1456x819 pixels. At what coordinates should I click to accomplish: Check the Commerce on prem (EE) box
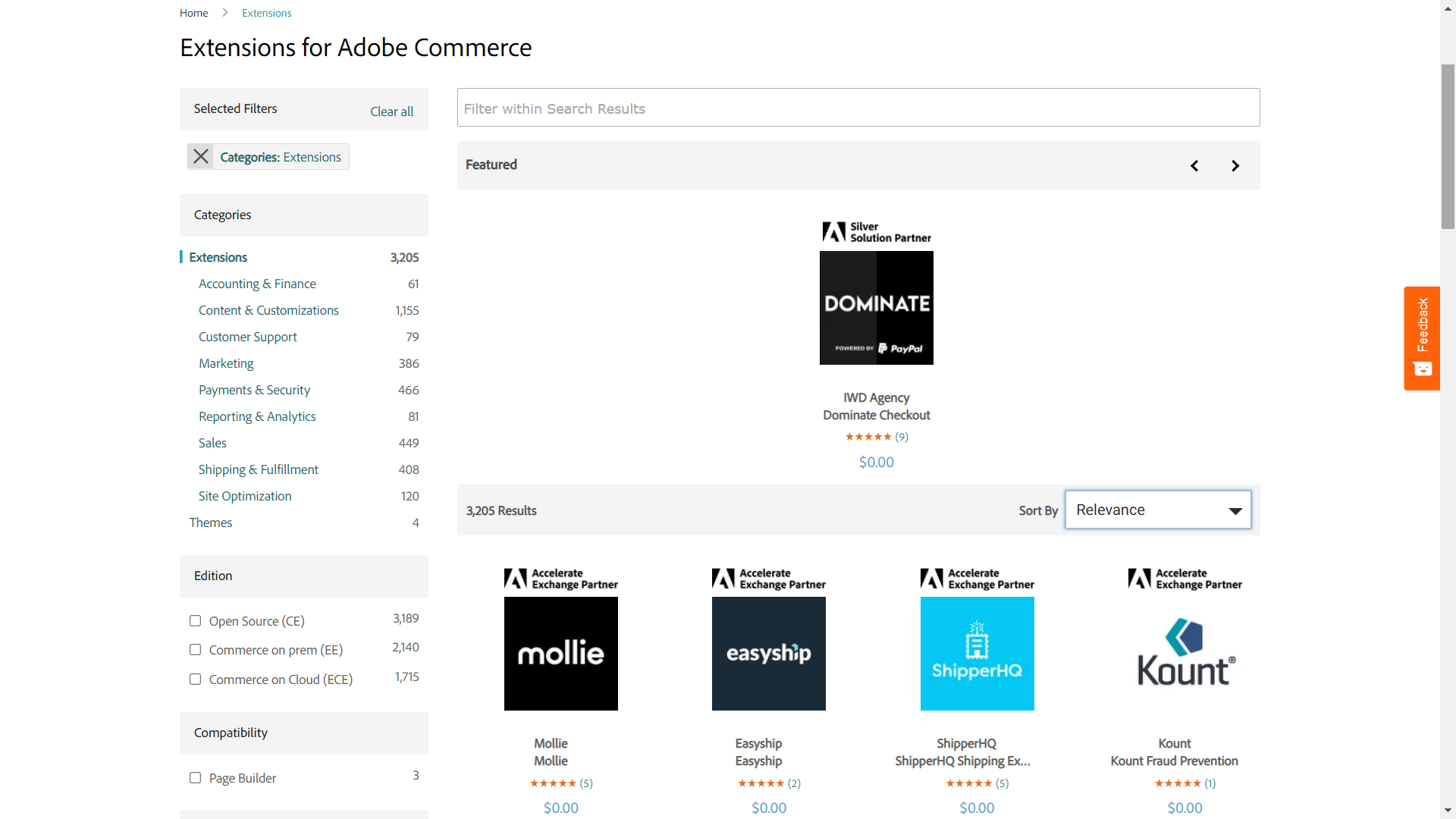coord(196,650)
